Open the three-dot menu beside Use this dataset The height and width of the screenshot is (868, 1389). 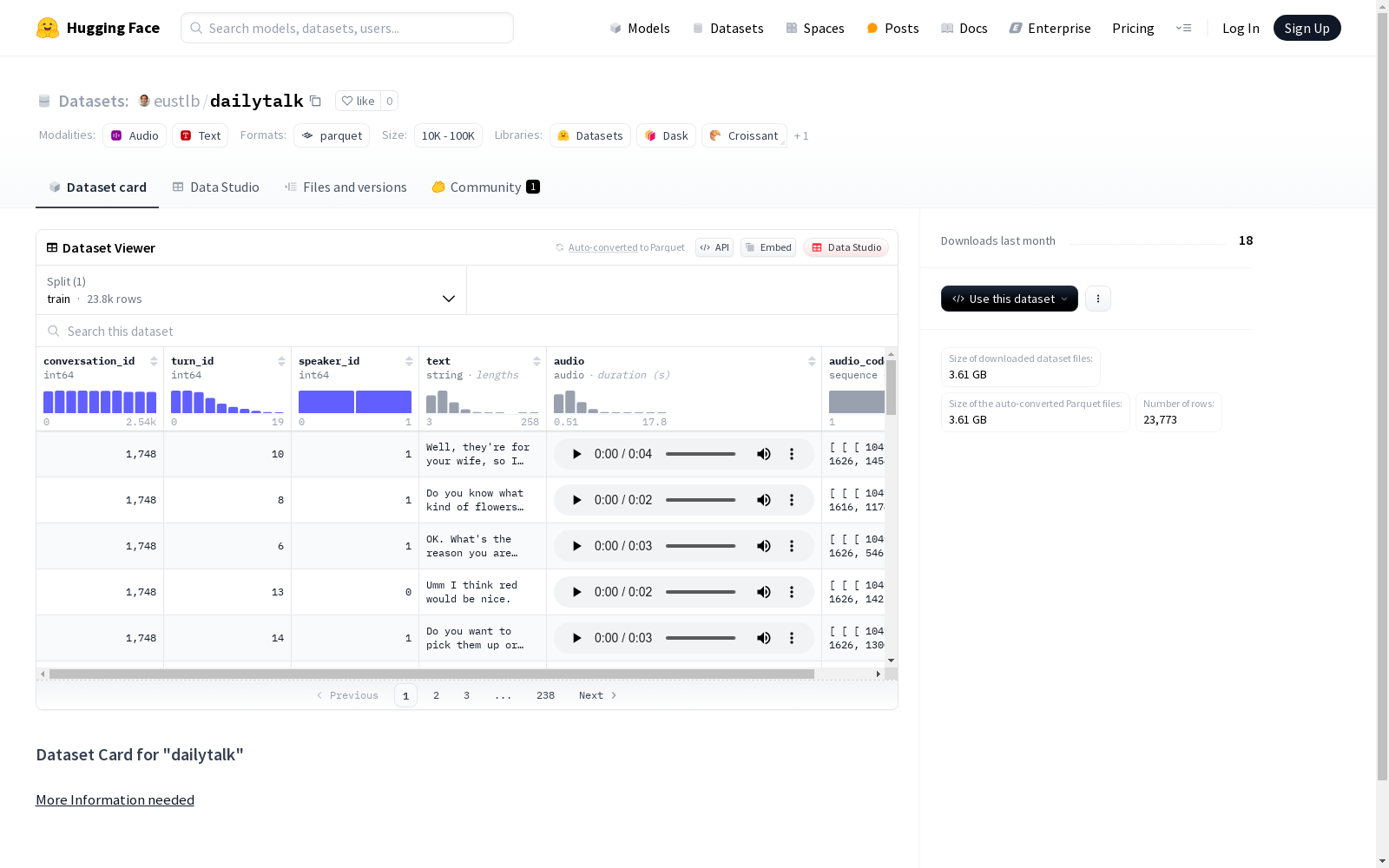point(1098,299)
